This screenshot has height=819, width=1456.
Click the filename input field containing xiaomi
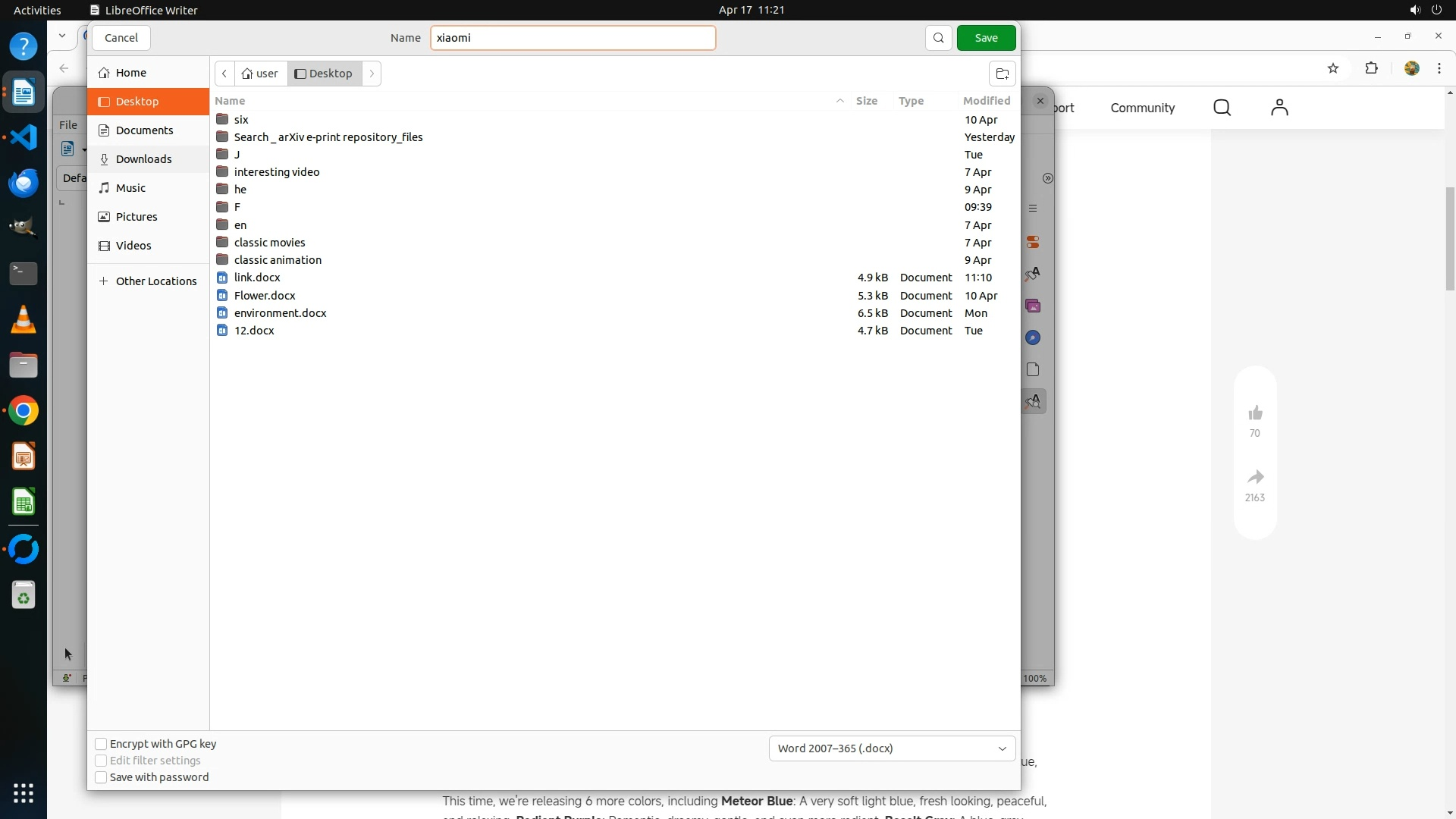(573, 38)
